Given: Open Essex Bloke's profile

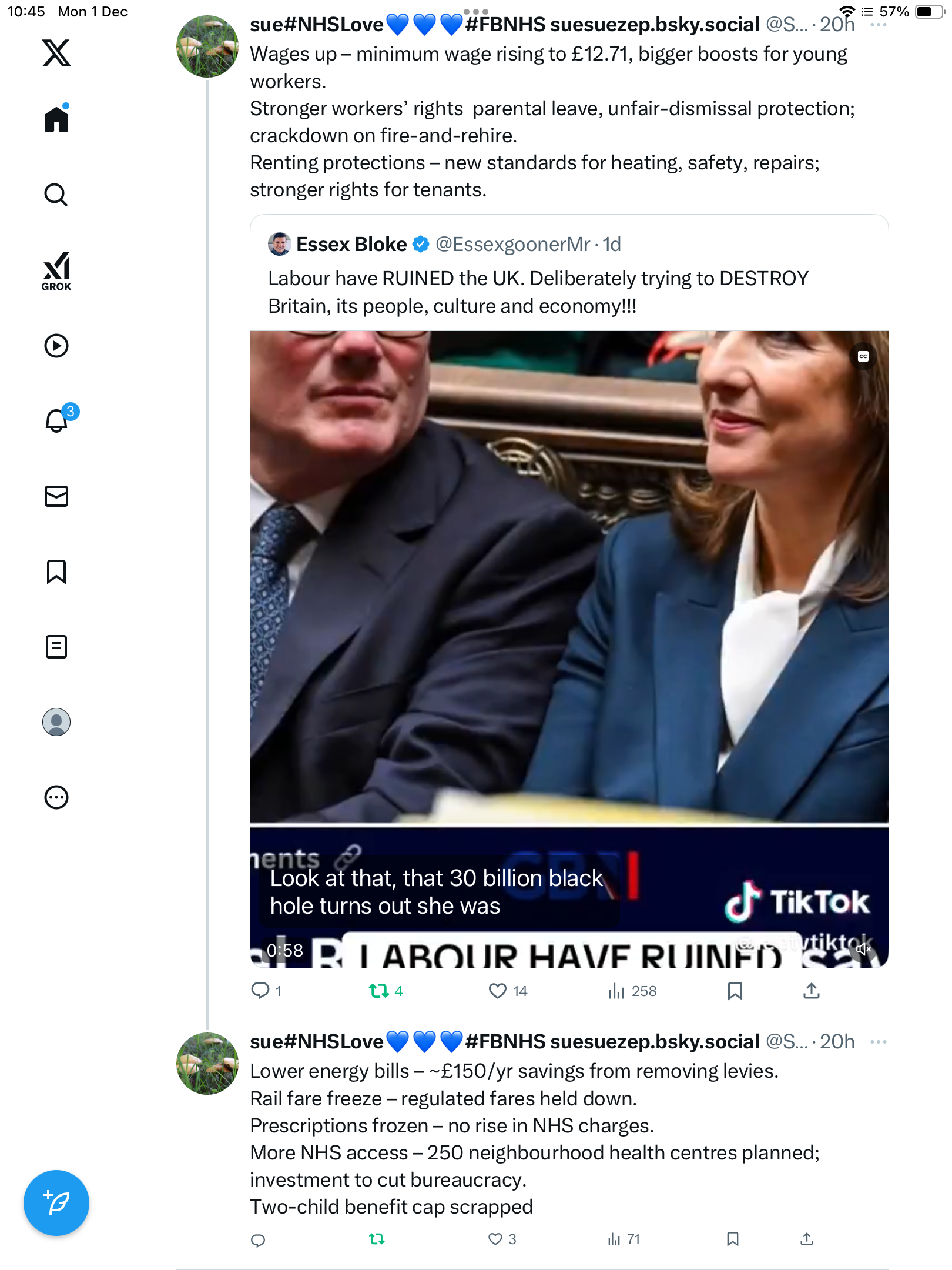Looking at the screenshot, I should point(351,245).
